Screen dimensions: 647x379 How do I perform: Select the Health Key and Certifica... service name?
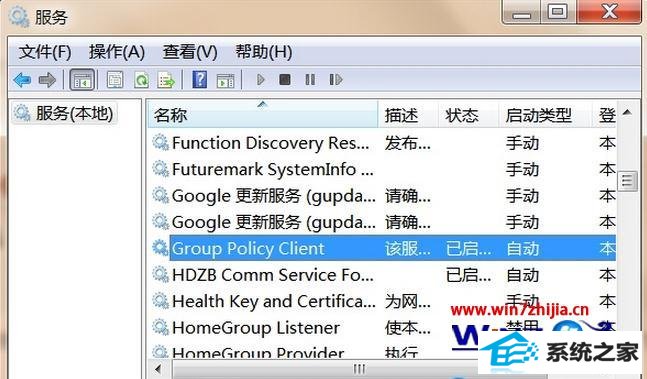click(274, 301)
